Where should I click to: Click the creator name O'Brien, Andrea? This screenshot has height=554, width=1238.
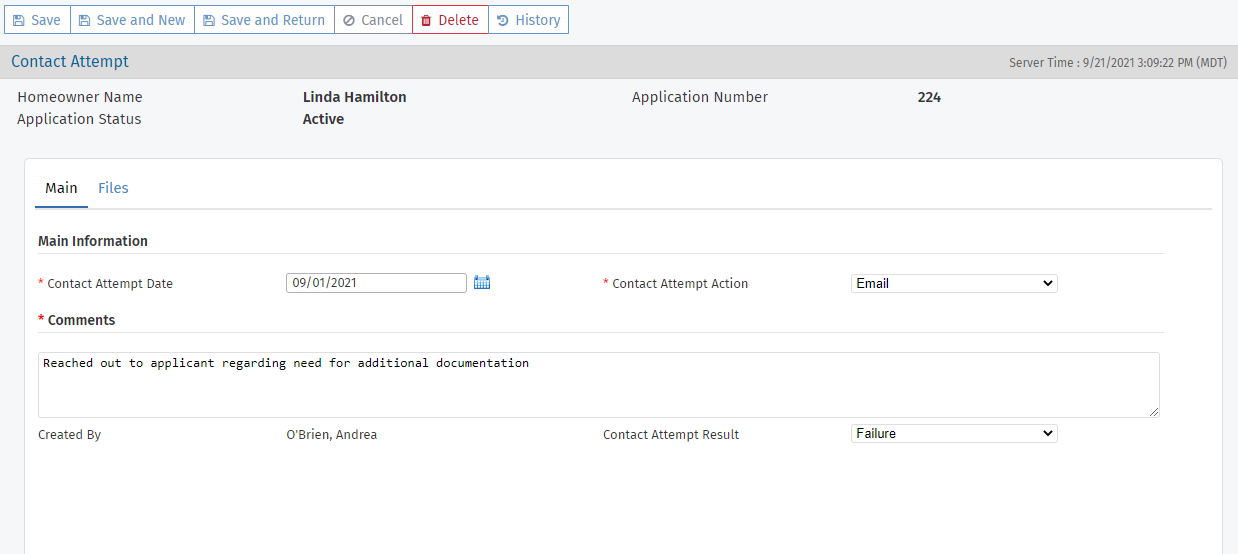pos(331,435)
